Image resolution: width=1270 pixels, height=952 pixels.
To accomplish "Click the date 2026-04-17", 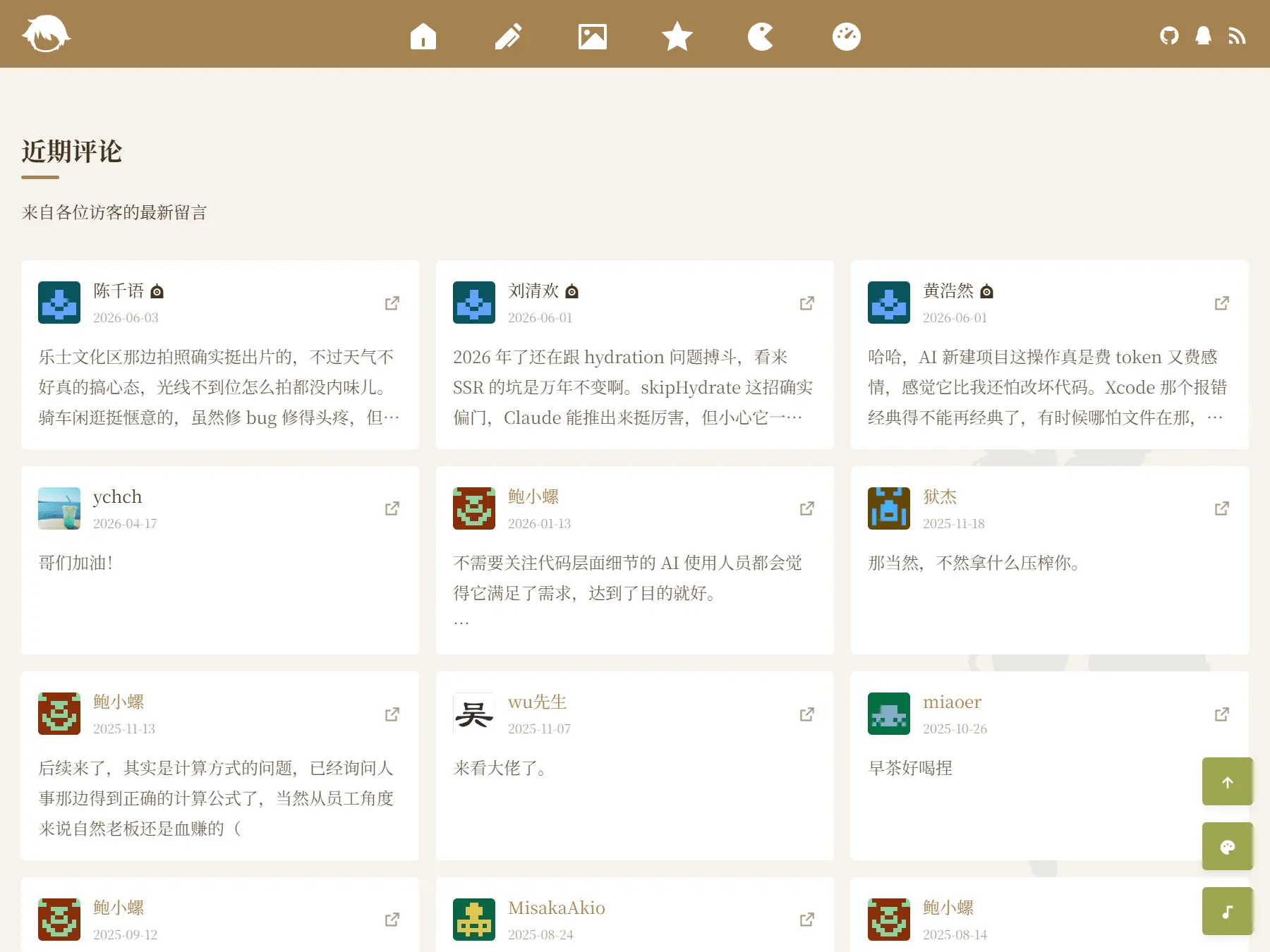I will (125, 524).
